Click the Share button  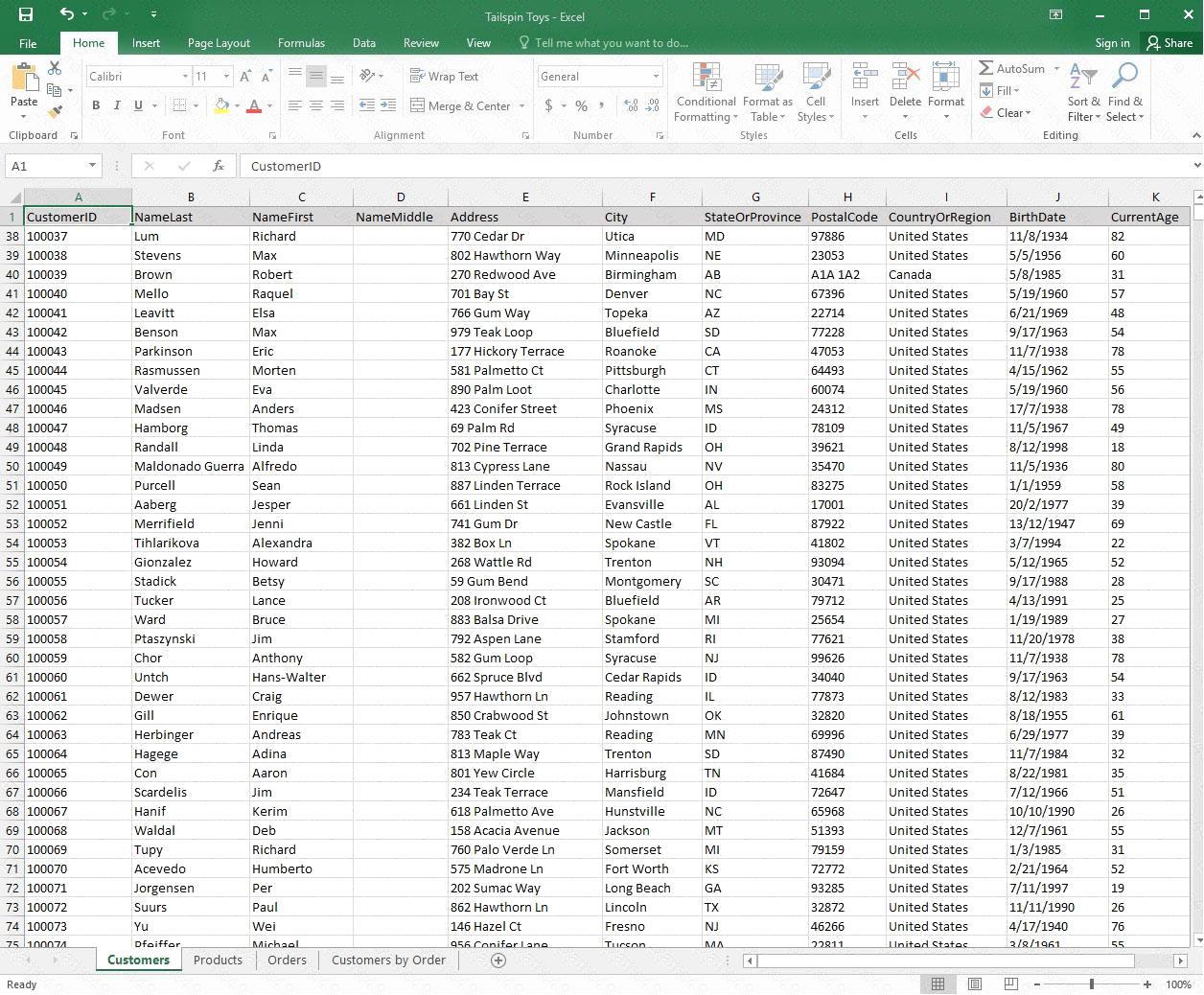coord(1169,43)
